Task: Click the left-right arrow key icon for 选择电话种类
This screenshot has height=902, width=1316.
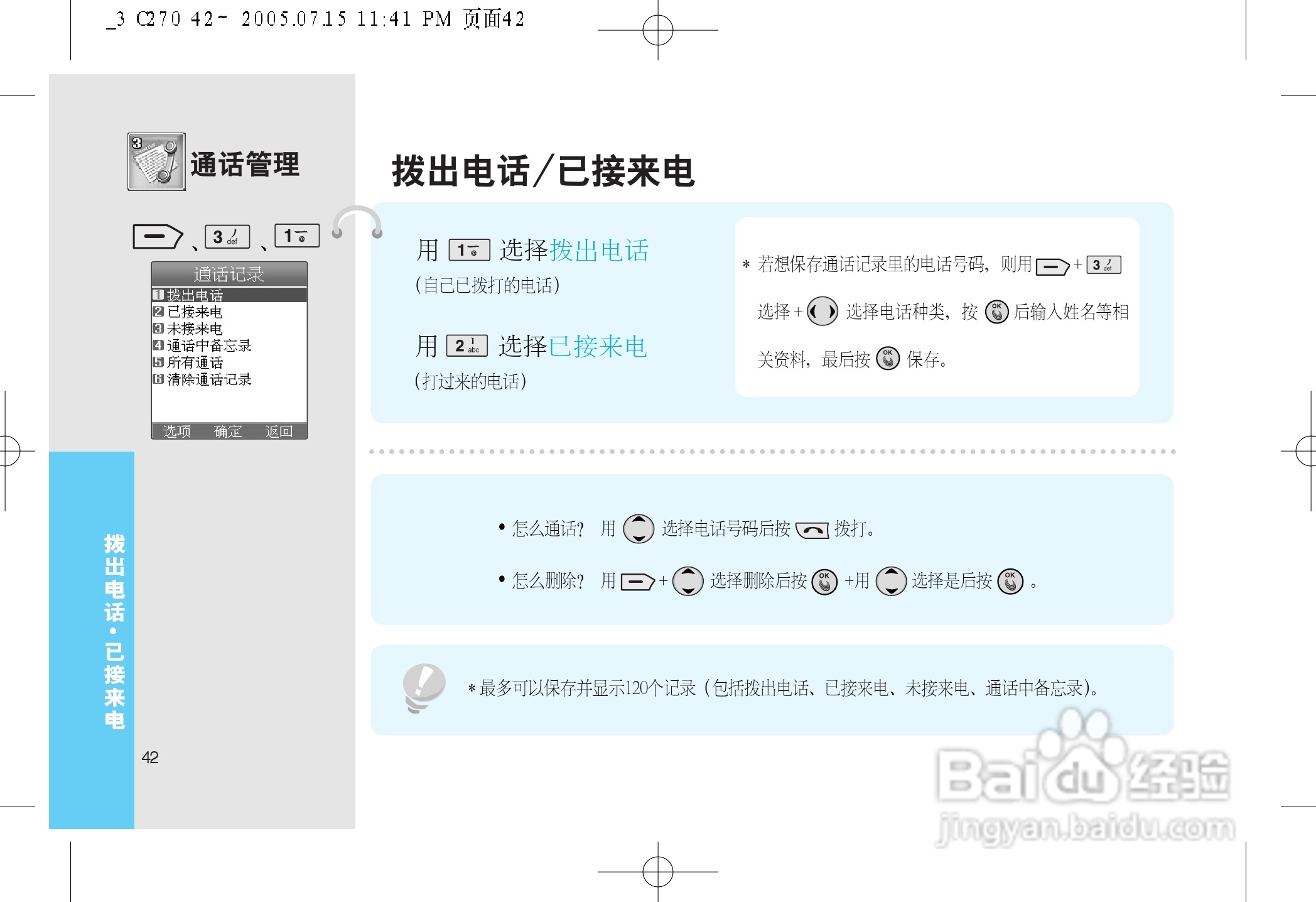Action: (822, 312)
